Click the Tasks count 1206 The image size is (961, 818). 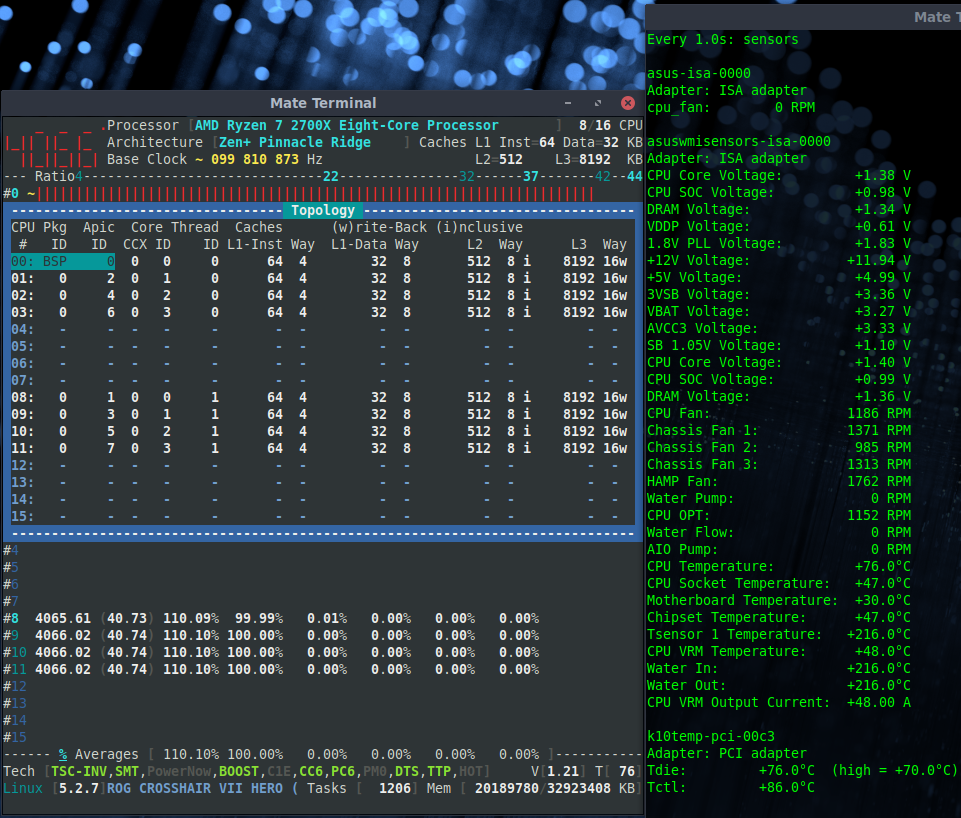[395, 789]
